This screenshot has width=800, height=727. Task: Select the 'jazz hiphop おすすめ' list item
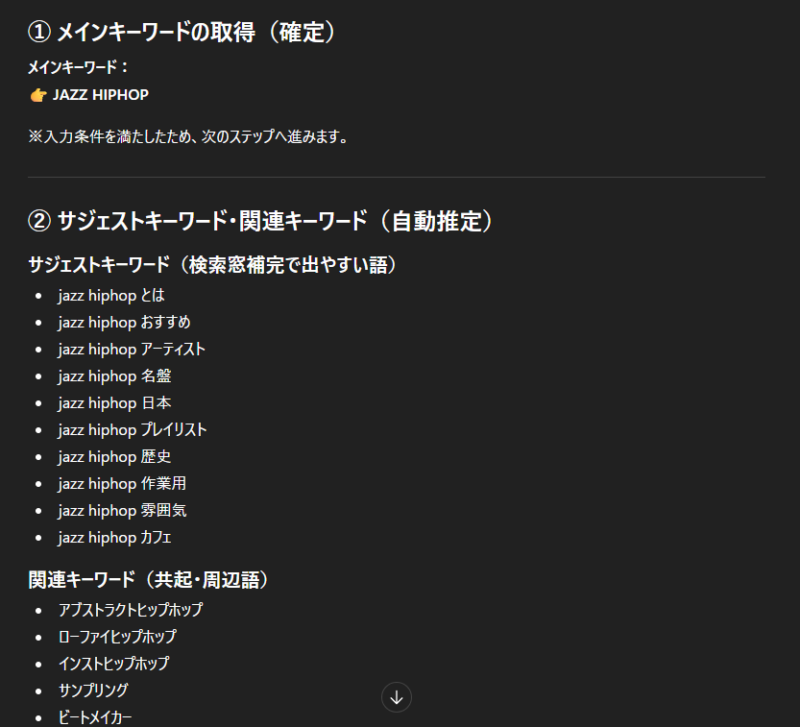pyautogui.click(x=124, y=322)
